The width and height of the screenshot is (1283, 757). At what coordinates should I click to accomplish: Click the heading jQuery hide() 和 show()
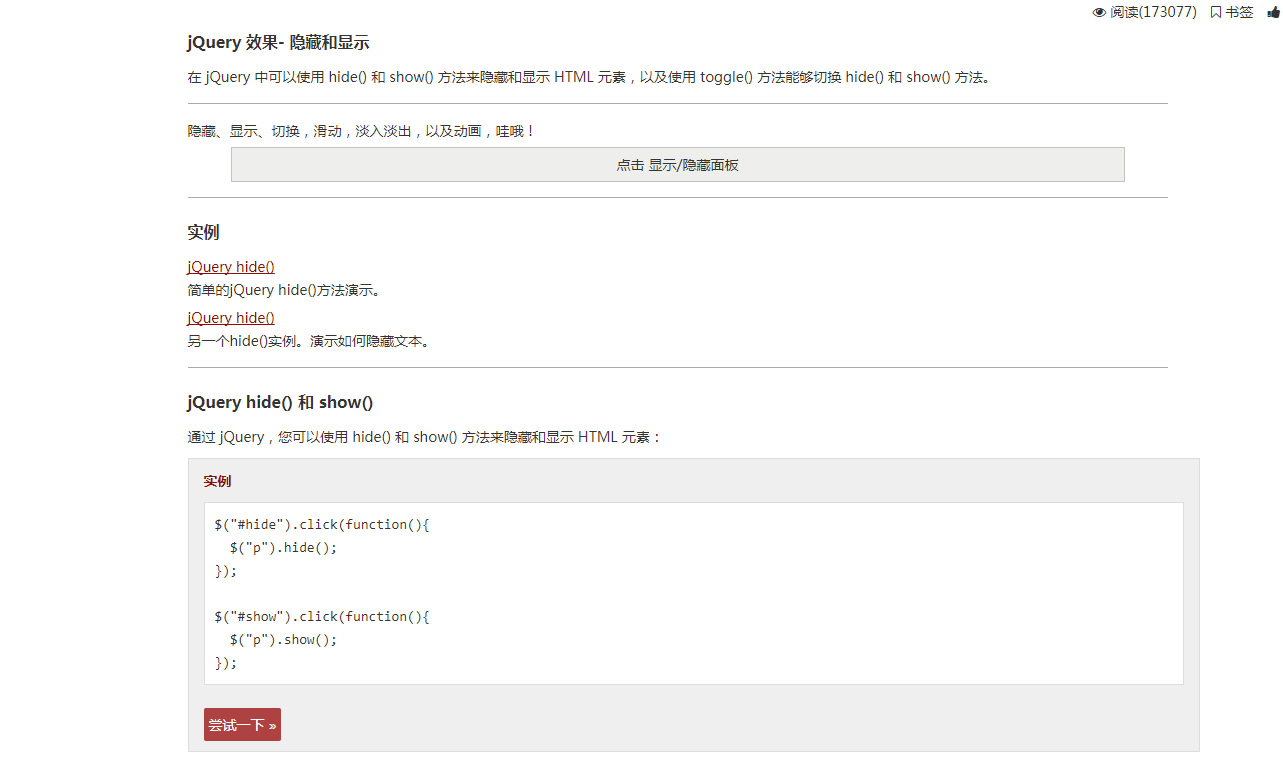click(x=280, y=402)
